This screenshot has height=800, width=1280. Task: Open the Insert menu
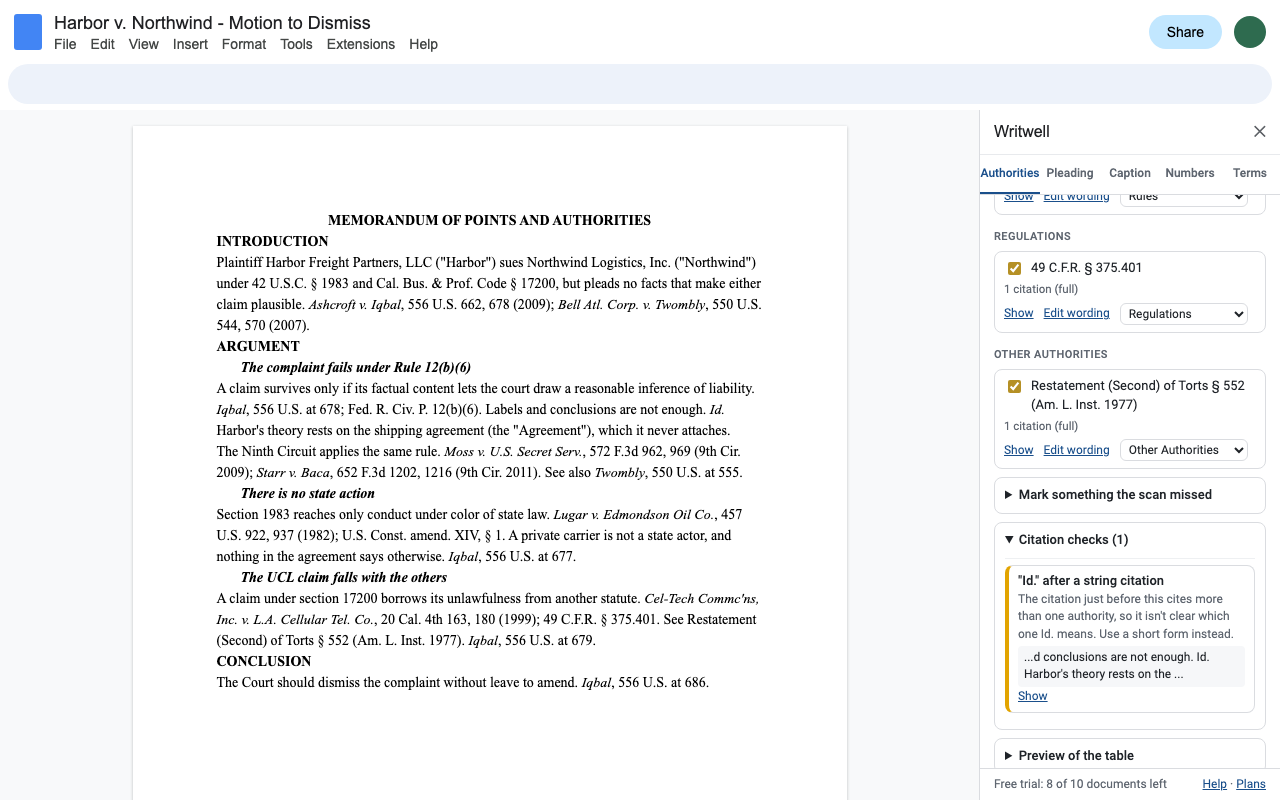190,44
